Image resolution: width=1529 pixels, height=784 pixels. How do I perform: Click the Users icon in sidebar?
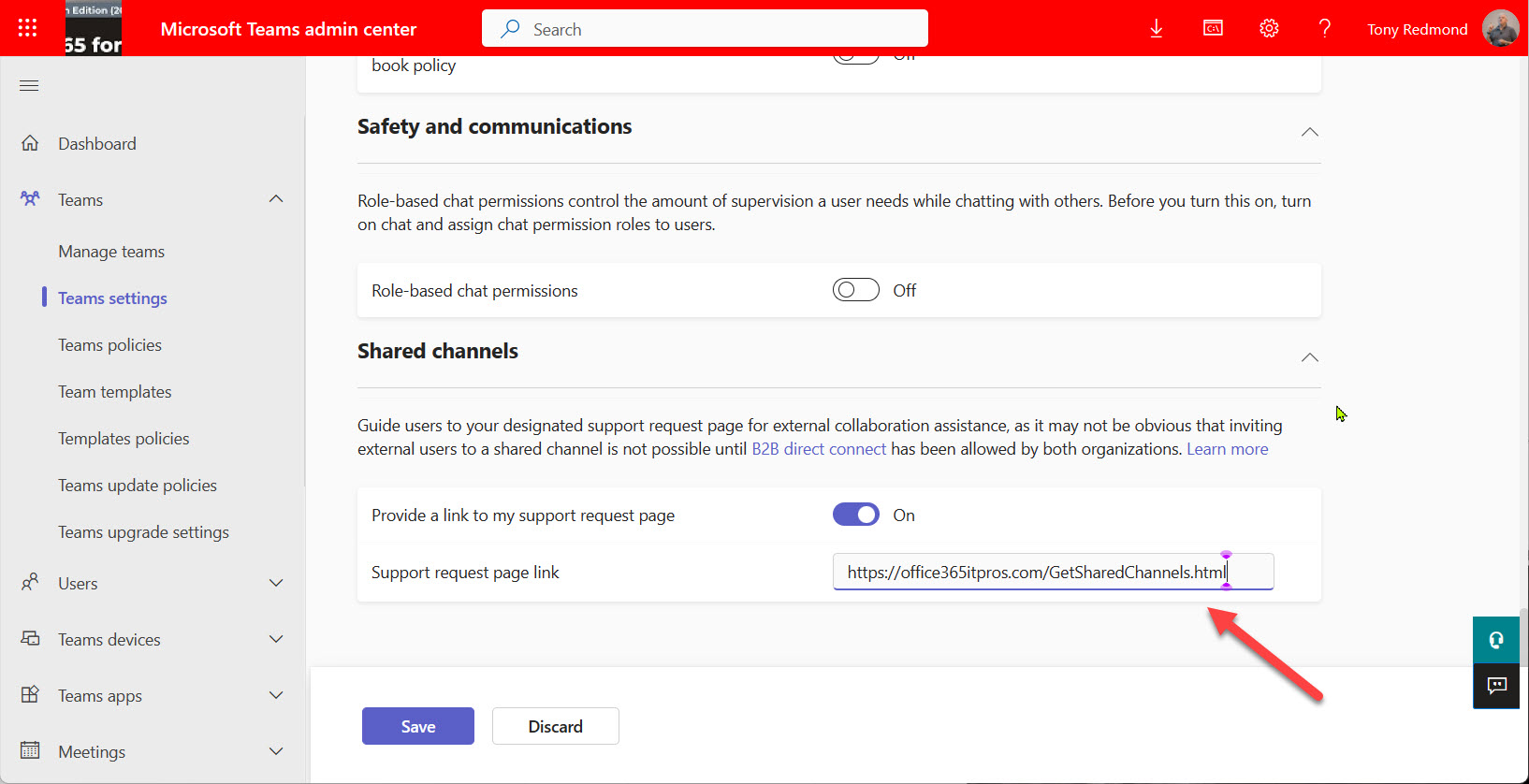30,583
